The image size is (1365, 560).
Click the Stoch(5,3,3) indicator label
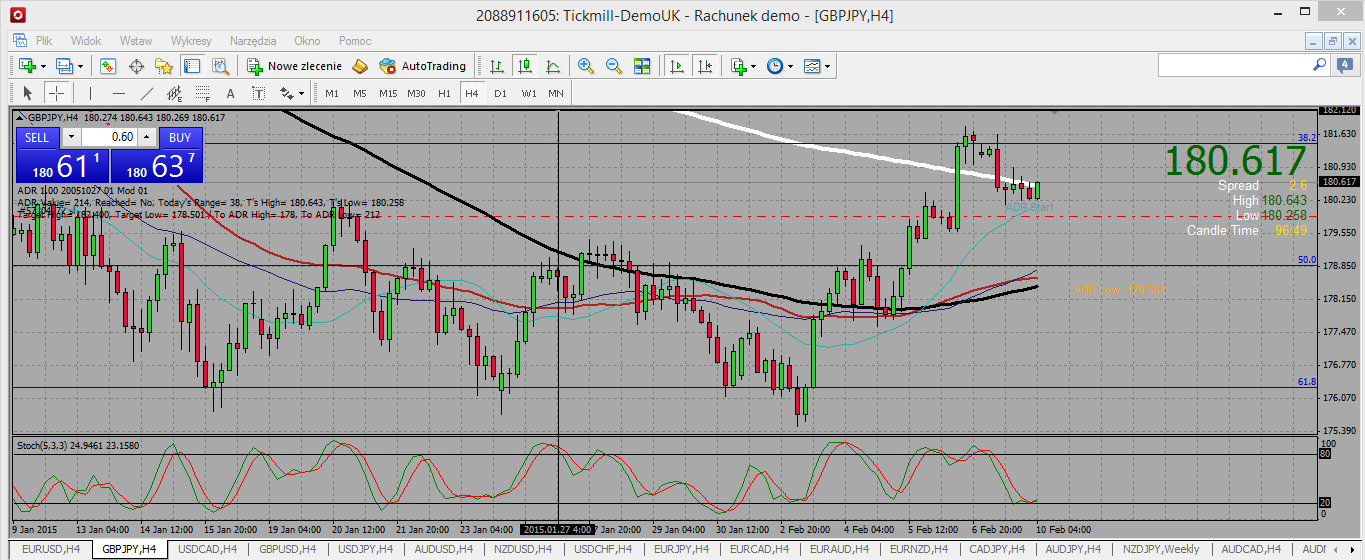pos(42,444)
